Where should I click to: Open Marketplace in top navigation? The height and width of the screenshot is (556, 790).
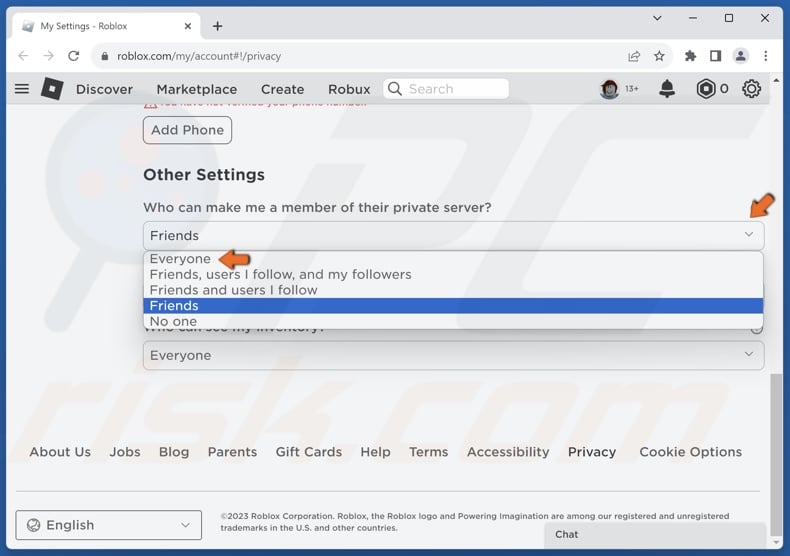coord(196,89)
